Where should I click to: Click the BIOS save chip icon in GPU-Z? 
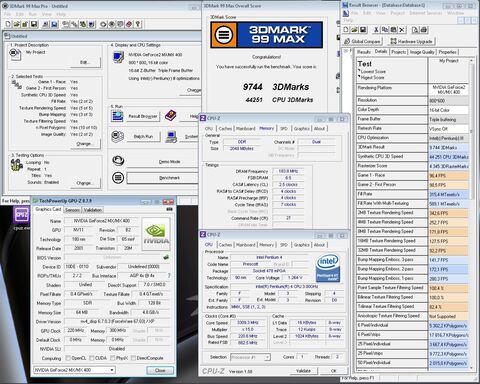pyautogui.click(x=166, y=257)
